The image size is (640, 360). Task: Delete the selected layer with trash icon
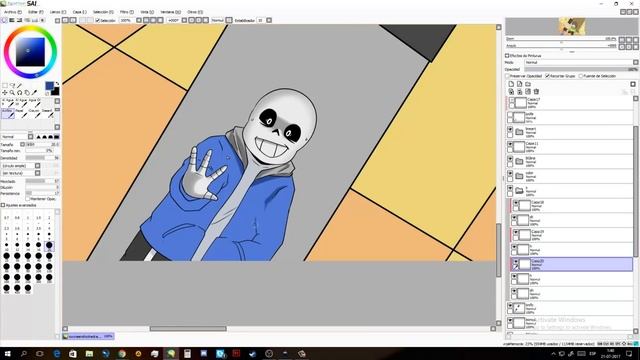(x=536, y=92)
